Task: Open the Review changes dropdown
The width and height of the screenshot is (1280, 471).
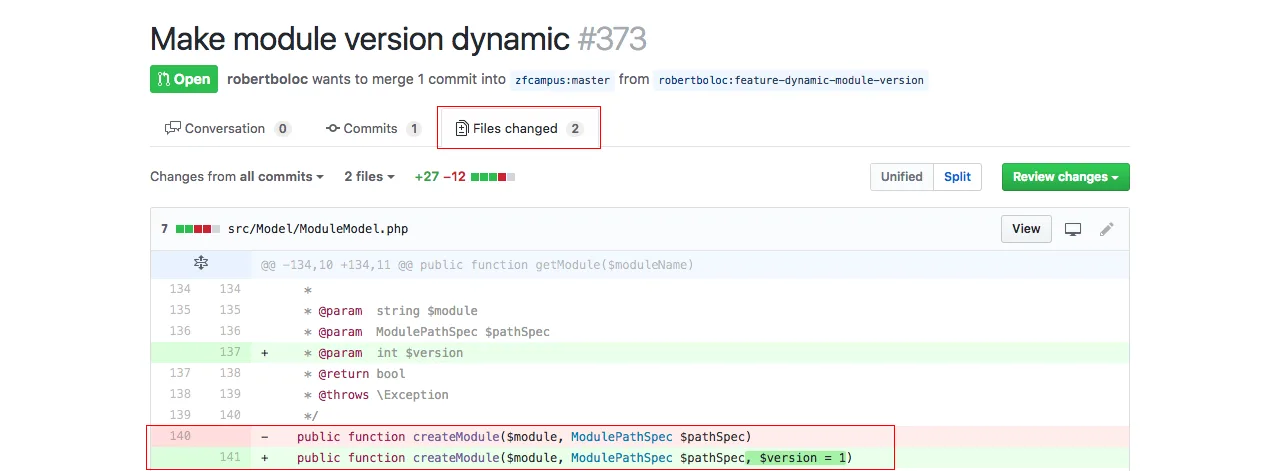Action: pos(1066,177)
